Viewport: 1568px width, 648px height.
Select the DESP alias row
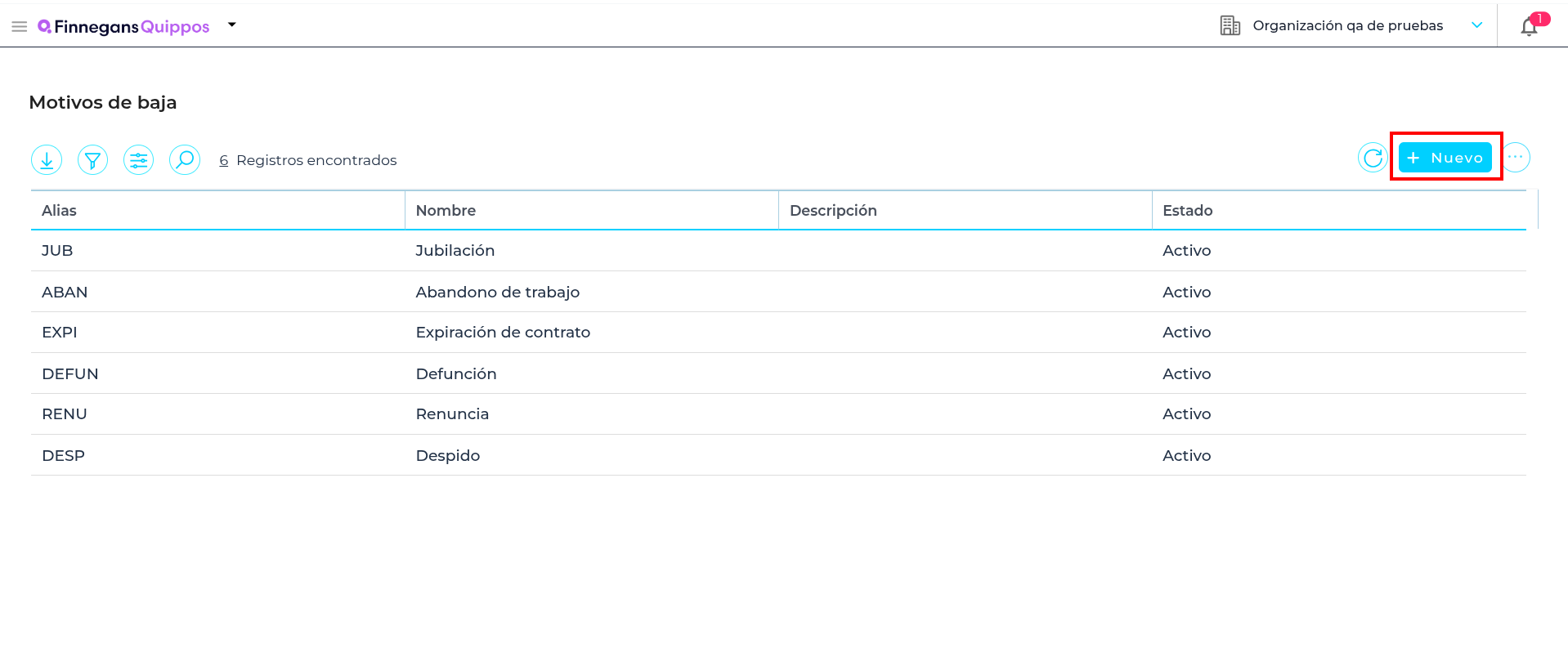coord(63,456)
